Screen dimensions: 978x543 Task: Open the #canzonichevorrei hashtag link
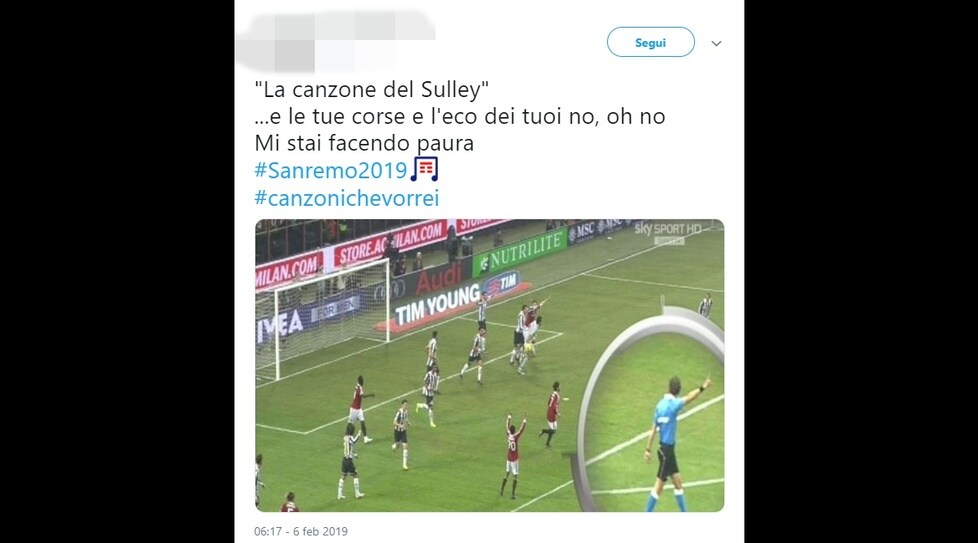point(347,198)
